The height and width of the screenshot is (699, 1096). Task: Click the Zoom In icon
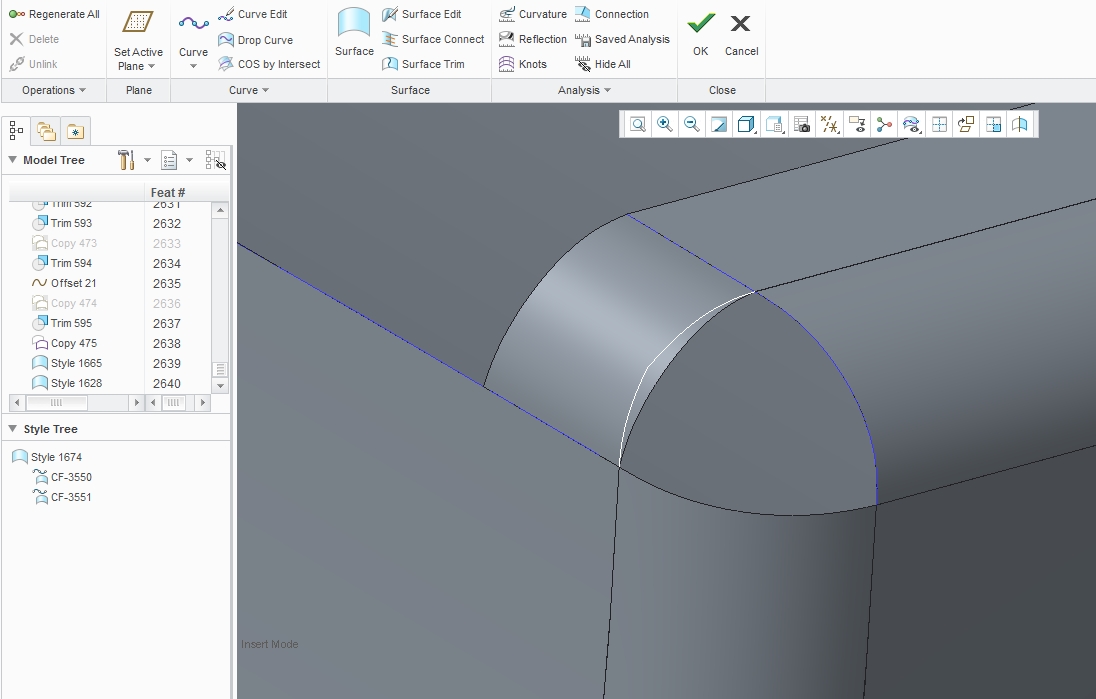pyautogui.click(x=664, y=124)
